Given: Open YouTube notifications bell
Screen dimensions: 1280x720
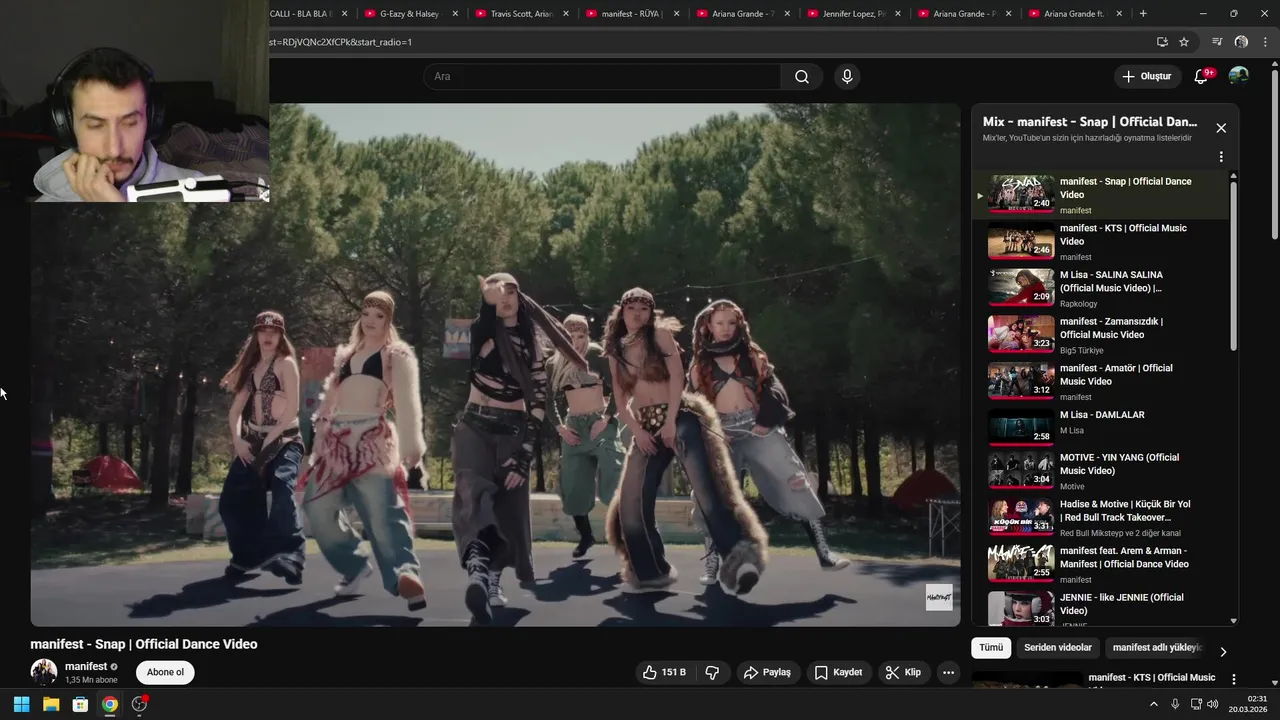Looking at the screenshot, I should tap(1201, 77).
